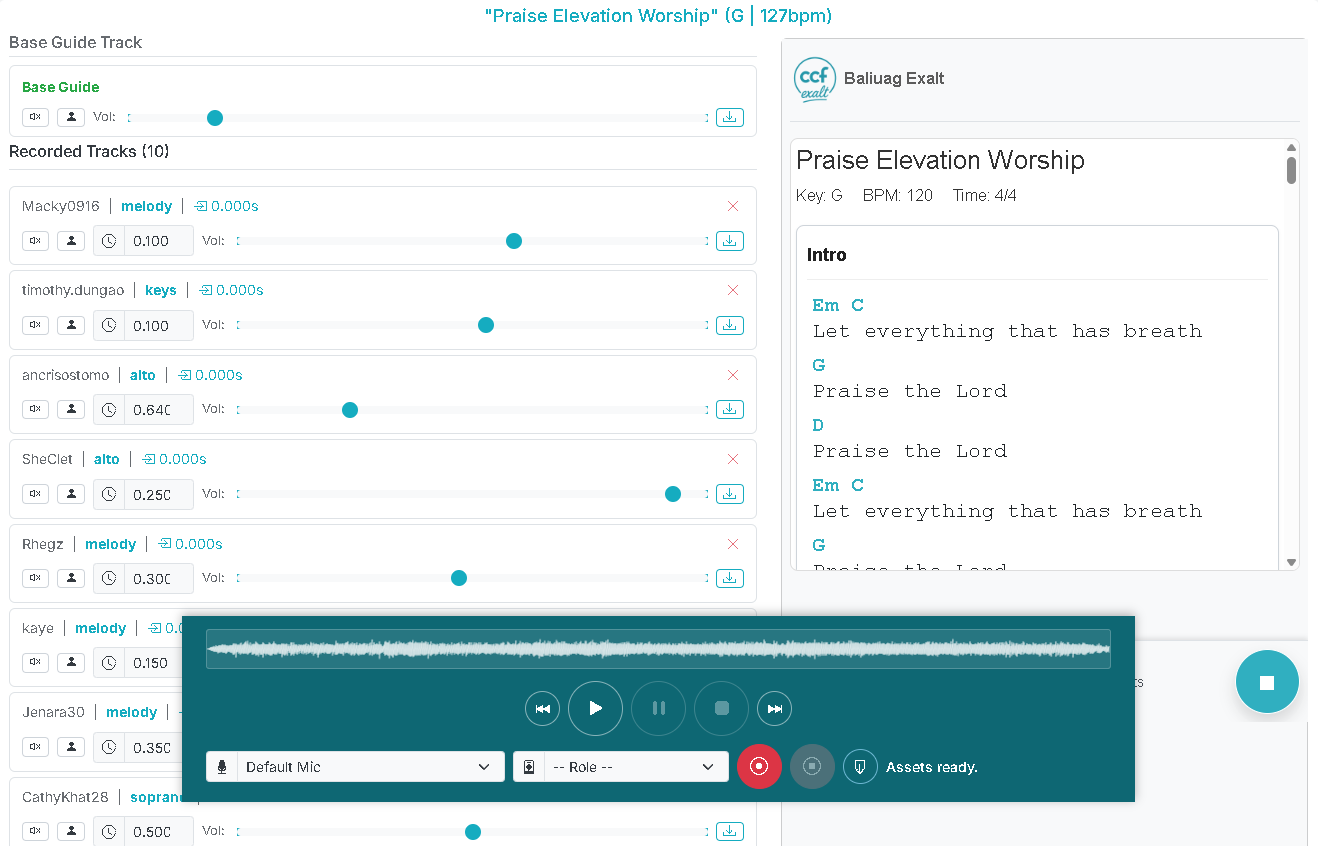Click the Baliuag Exalt logo
The width and height of the screenshot is (1318, 846).
pyautogui.click(x=814, y=79)
